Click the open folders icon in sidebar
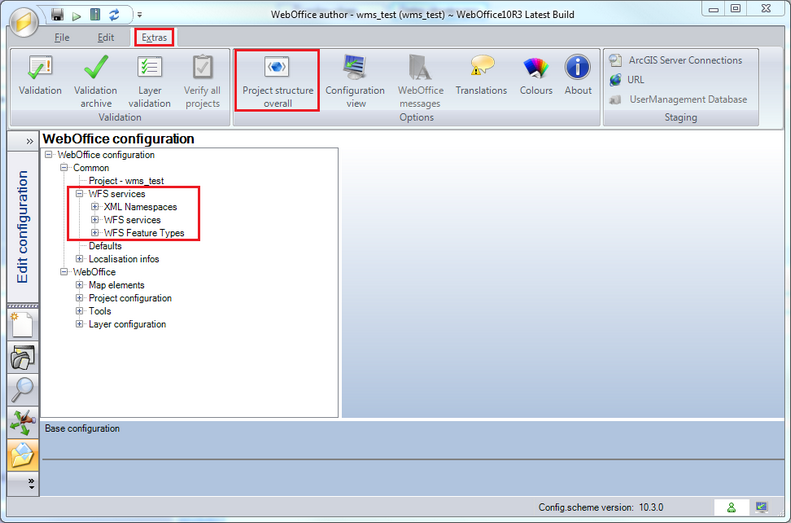Viewport: 791px width, 523px height. [x=23, y=358]
